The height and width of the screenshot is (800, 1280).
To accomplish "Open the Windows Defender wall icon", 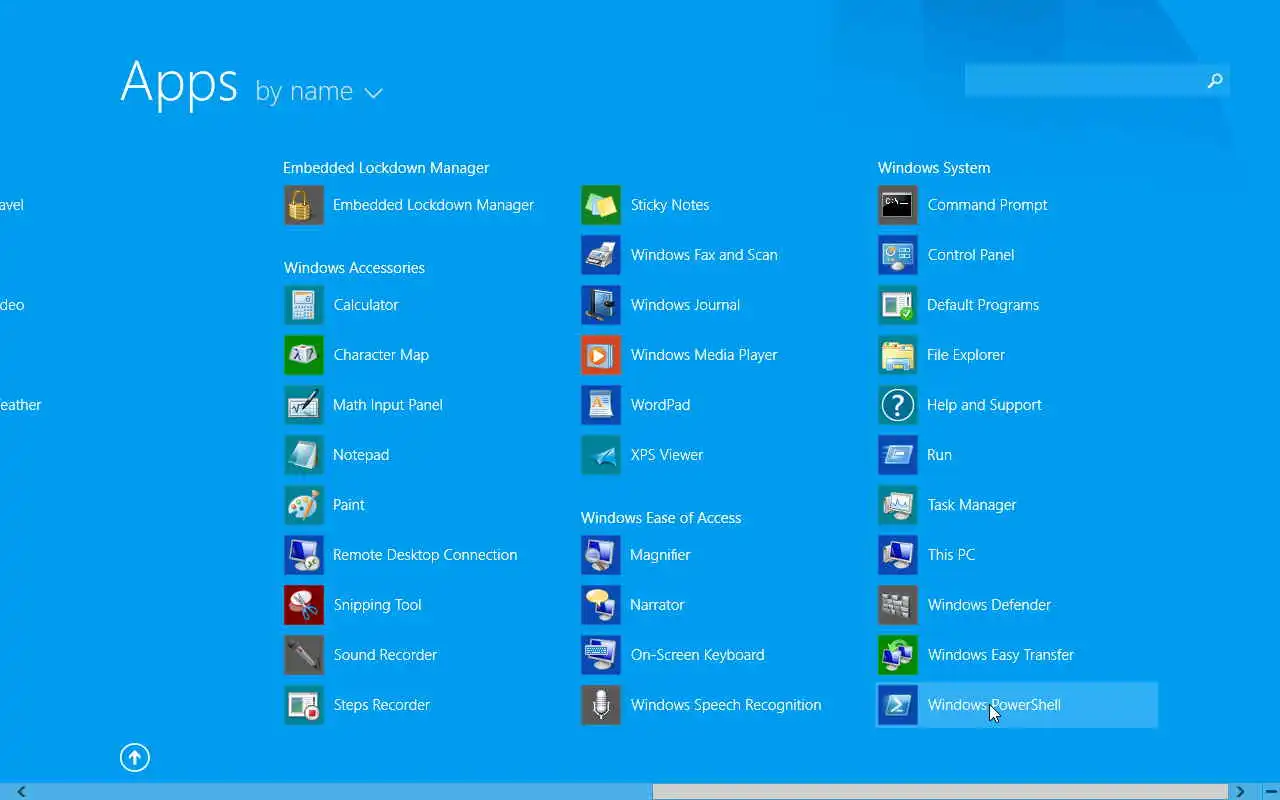I will pos(898,605).
